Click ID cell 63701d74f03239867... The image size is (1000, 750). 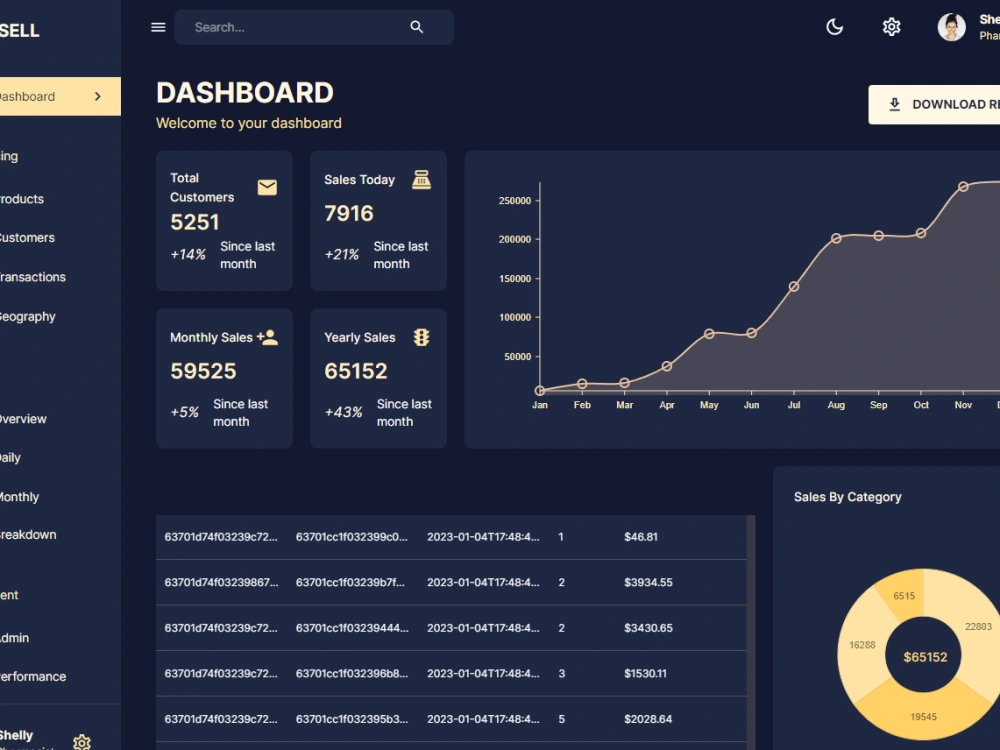pyautogui.click(x=221, y=582)
